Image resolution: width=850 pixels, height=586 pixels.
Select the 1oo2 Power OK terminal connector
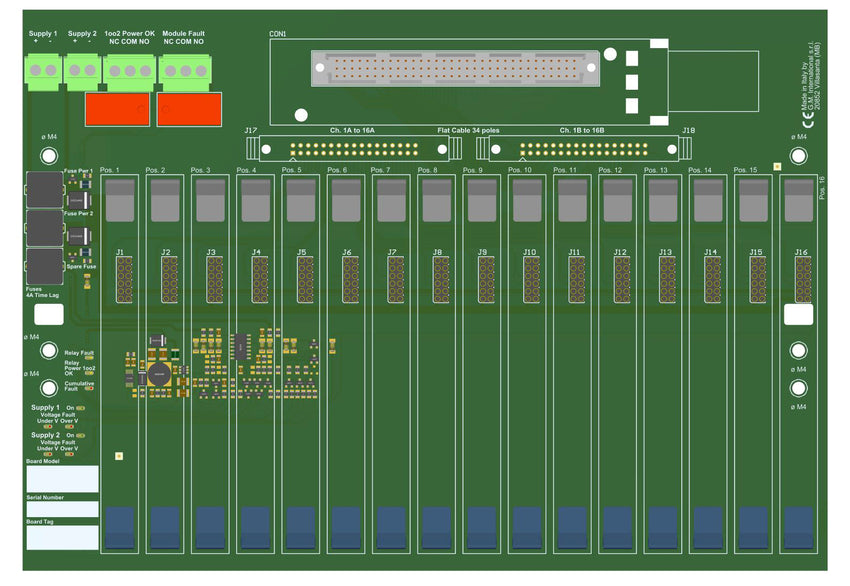point(129,71)
